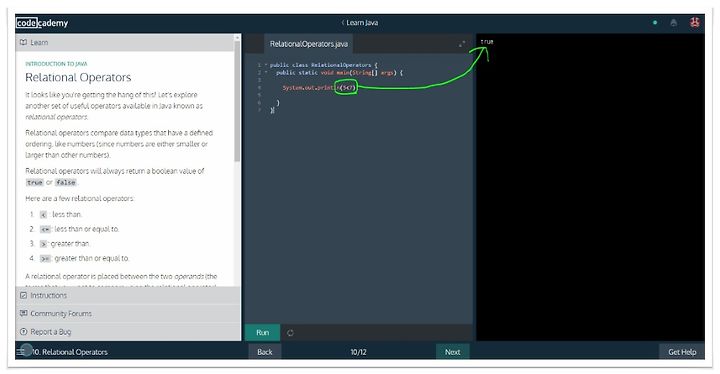Click the System.out.println code line
Image resolution: width=720 pixels, height=374 pixels.
319,87
